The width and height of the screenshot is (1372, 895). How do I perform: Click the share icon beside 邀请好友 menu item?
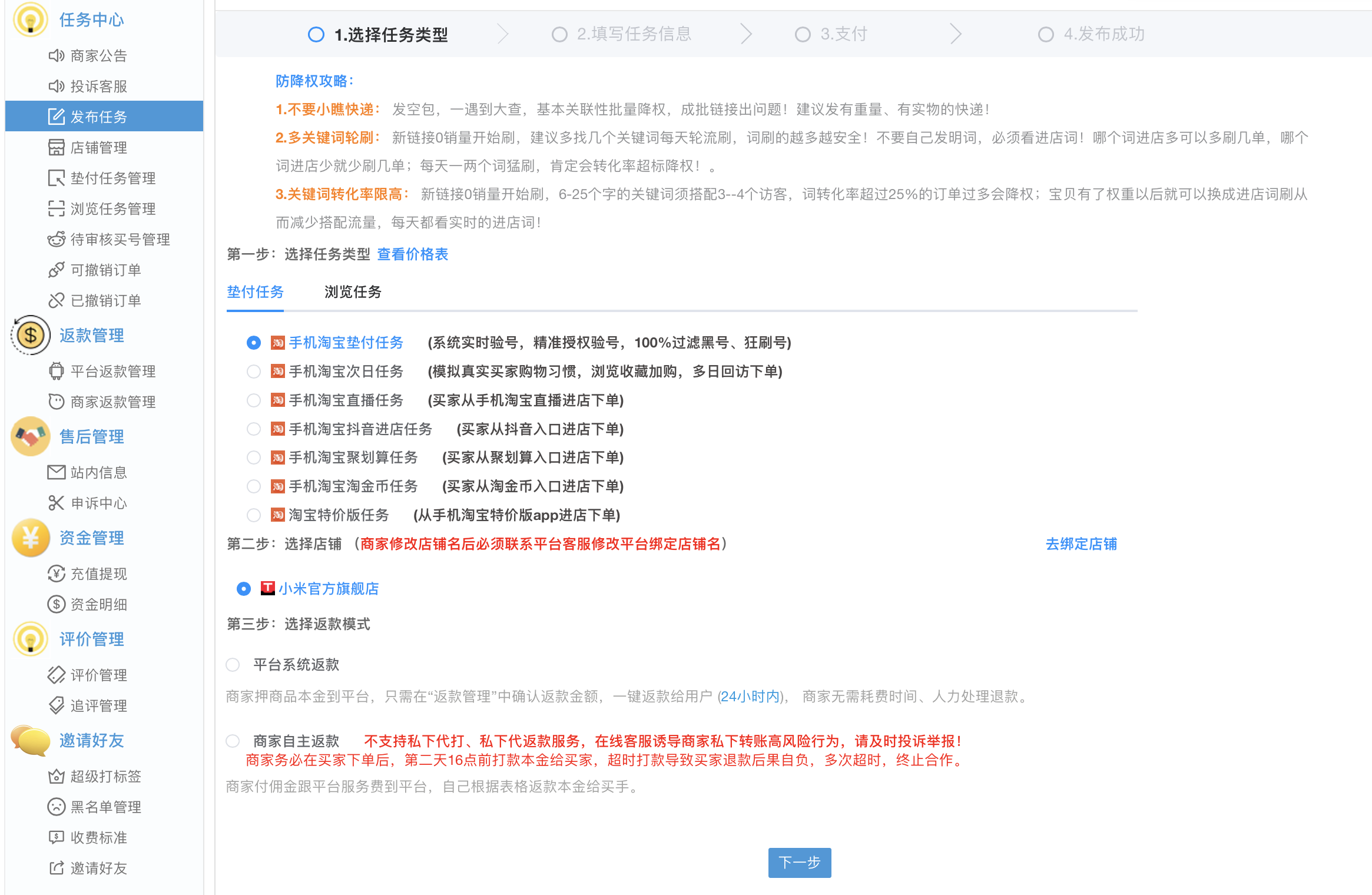click(56, 868)
